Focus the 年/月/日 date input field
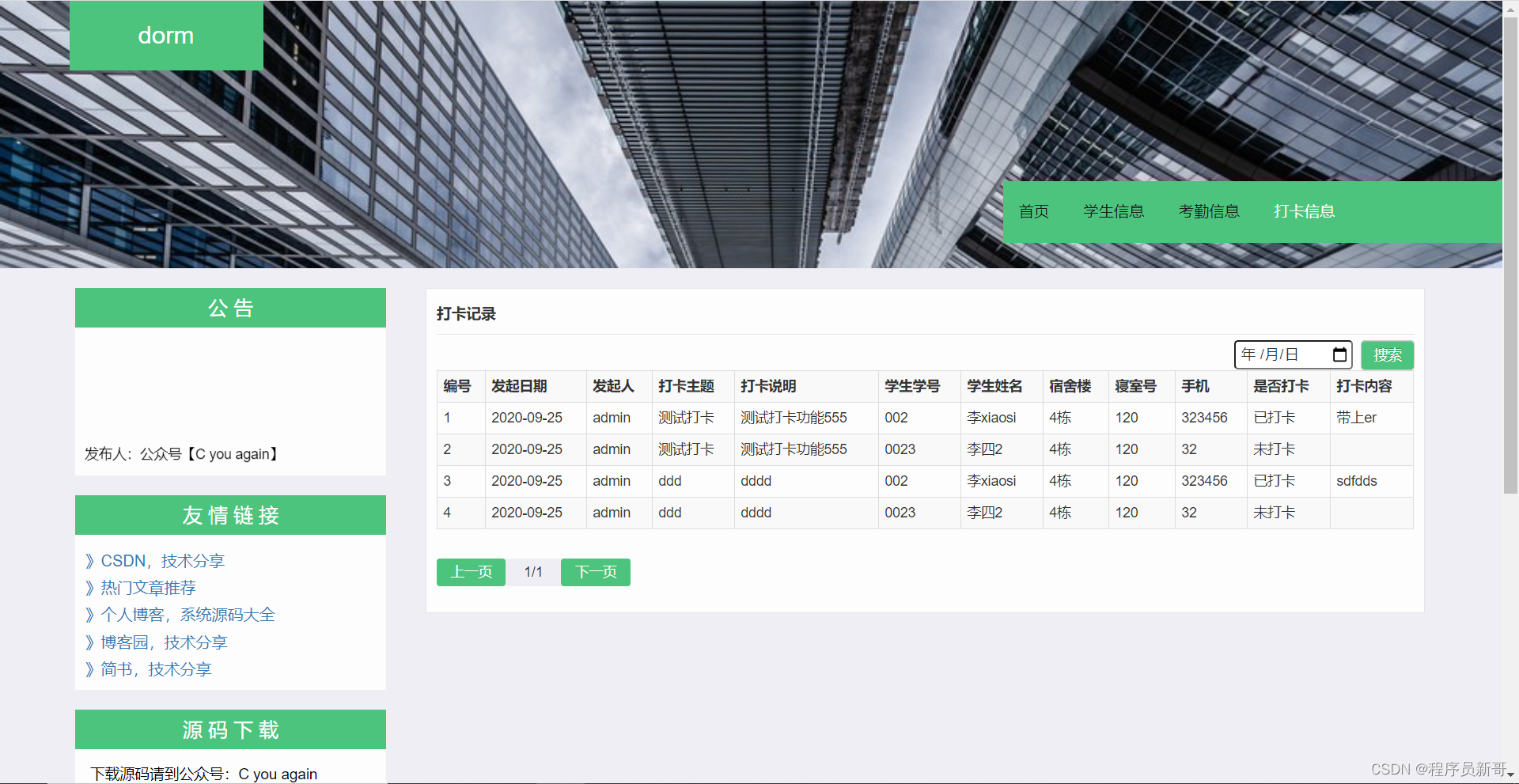 [1293, 354]
